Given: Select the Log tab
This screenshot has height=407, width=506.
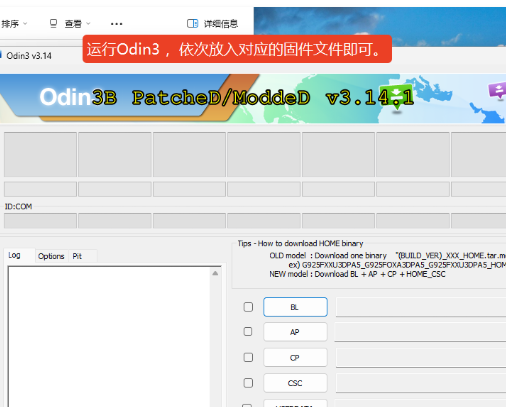Looking at the screenshot, I should tap(14, 255).
